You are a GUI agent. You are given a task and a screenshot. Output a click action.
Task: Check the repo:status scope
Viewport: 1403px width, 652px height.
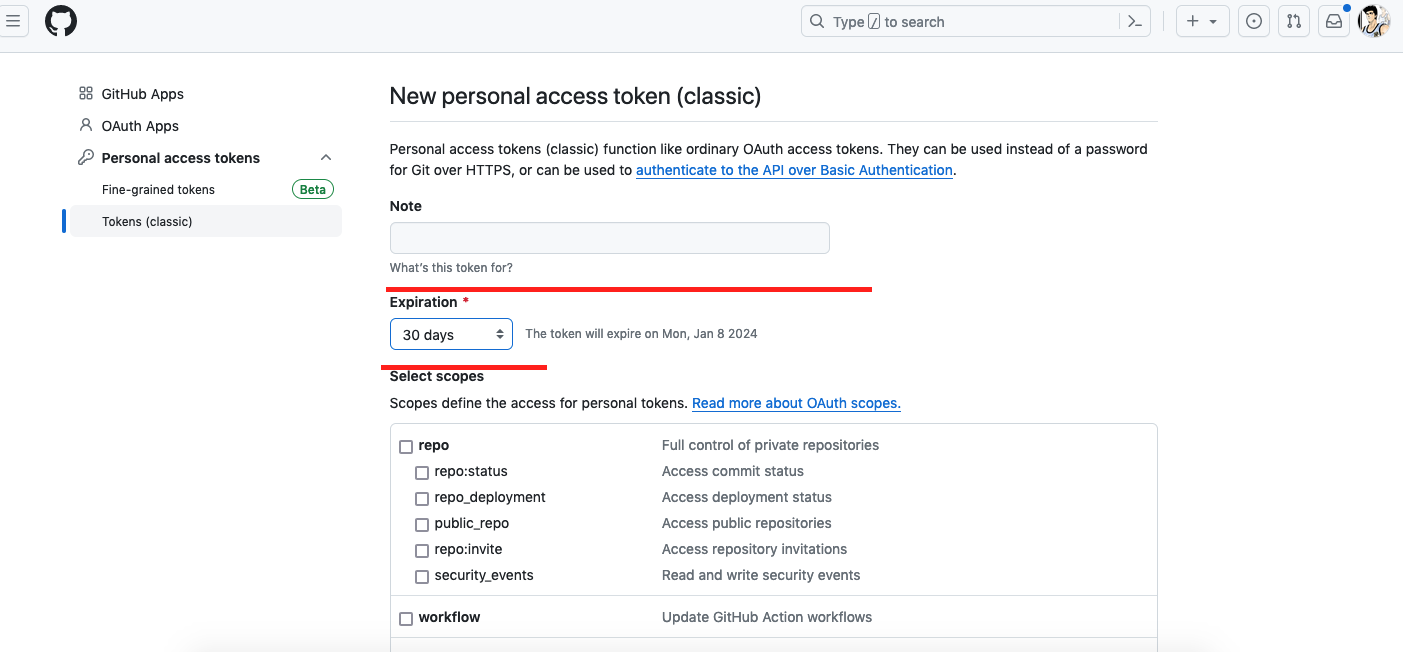point(422,472)
